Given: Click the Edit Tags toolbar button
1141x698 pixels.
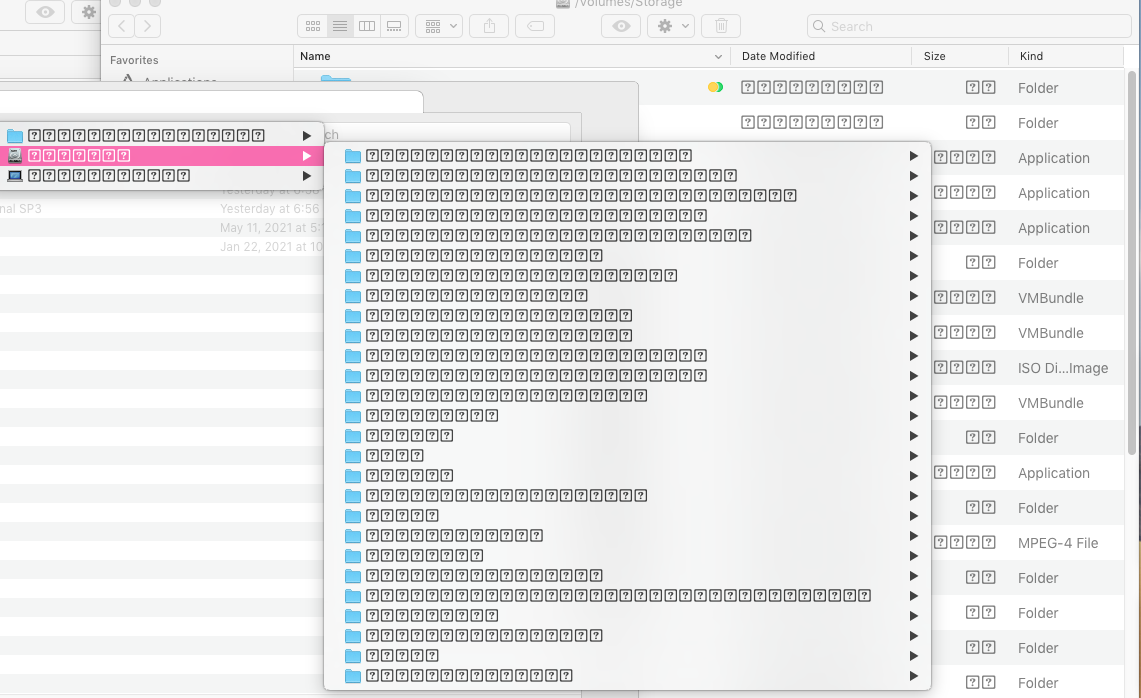Looking at the screenshot, I should click(535, 26).
